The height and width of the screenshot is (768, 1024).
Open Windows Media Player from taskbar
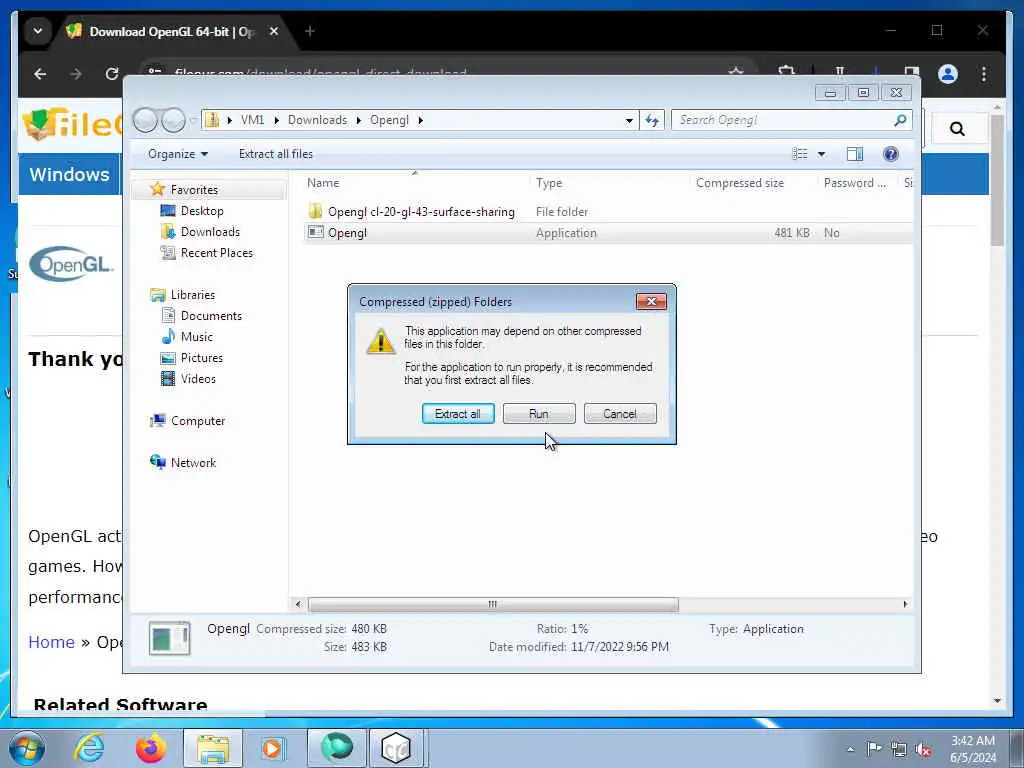pyautogui.click(x=274, y=748)
